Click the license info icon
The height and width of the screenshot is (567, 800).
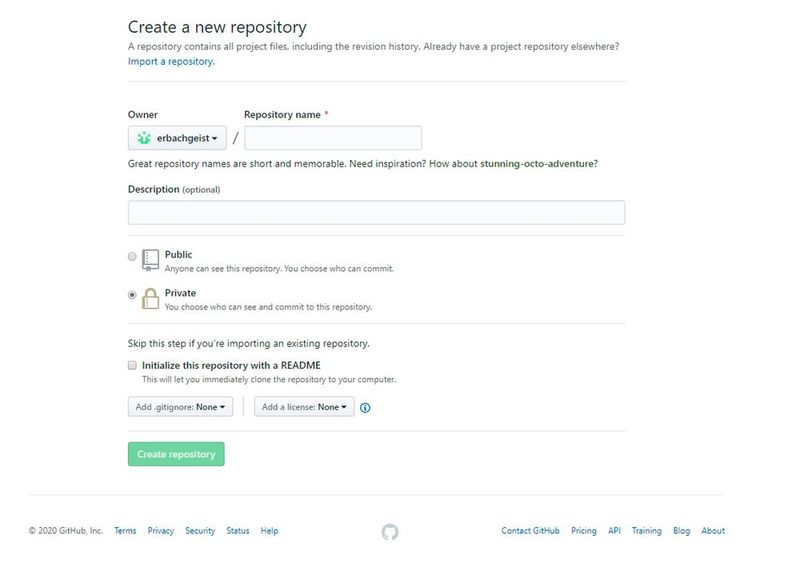tap(365, 408)
